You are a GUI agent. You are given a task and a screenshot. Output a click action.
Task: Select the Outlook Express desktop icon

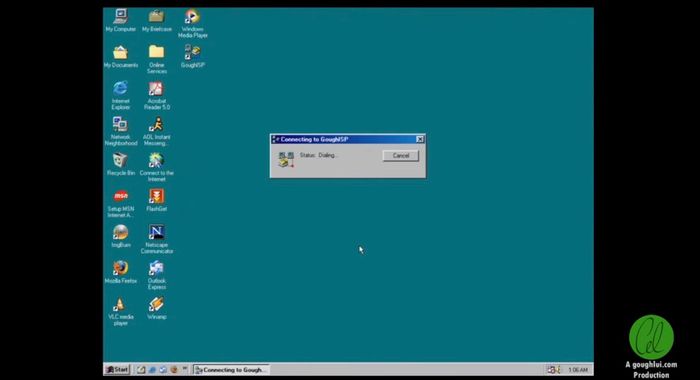(x=157, y=275)
